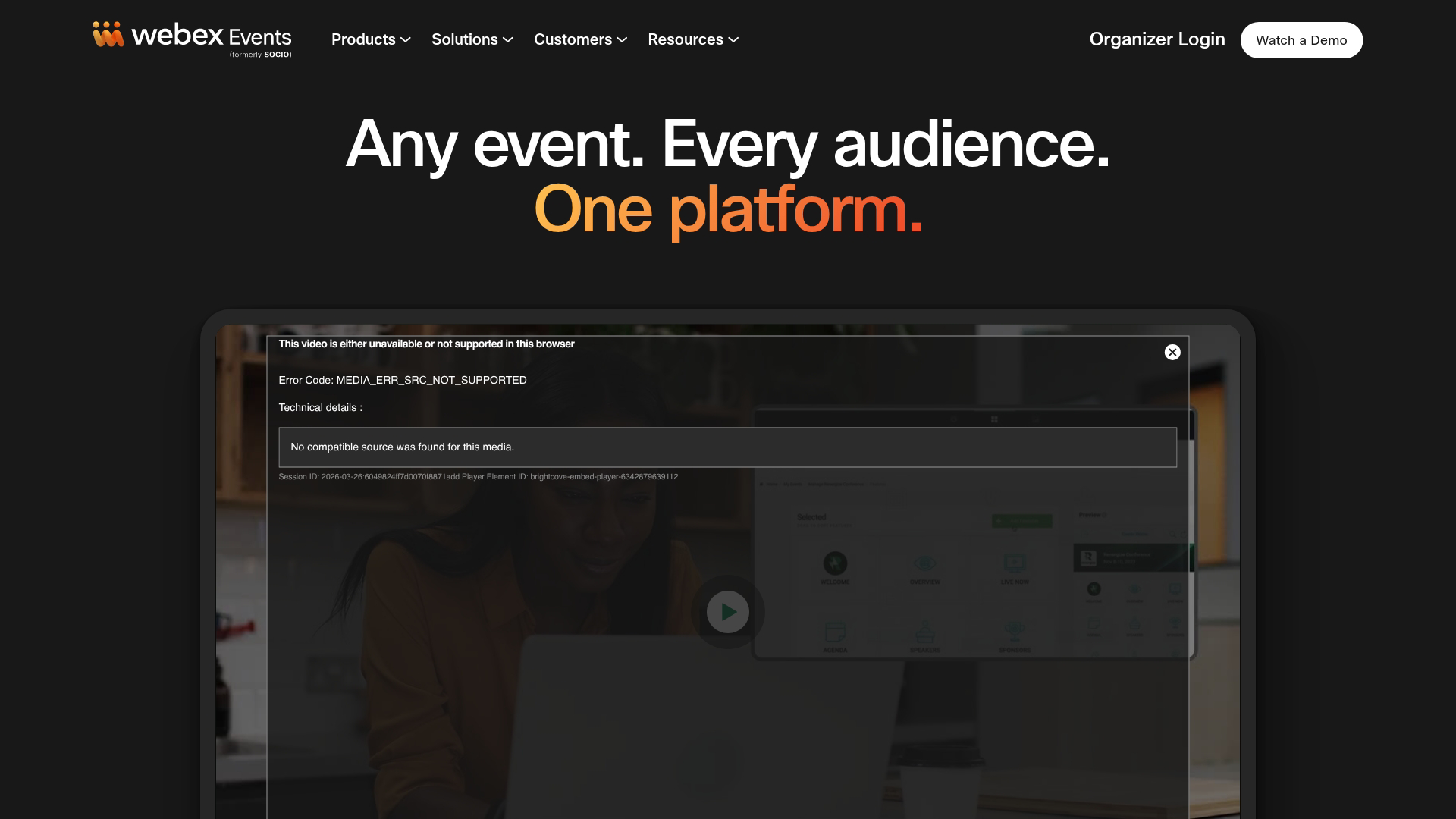1456x819 pixels.
Task: Close the video error message
Action: coord(1172,352)
